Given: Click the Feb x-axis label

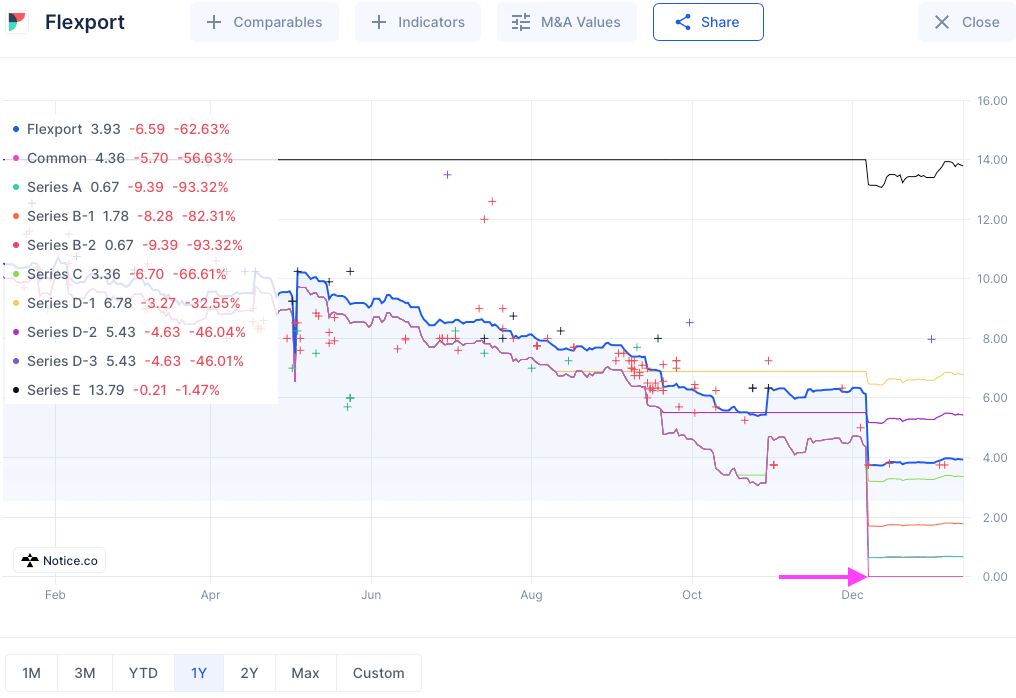Looking at the screenshot, I should [x=55, y=595].
